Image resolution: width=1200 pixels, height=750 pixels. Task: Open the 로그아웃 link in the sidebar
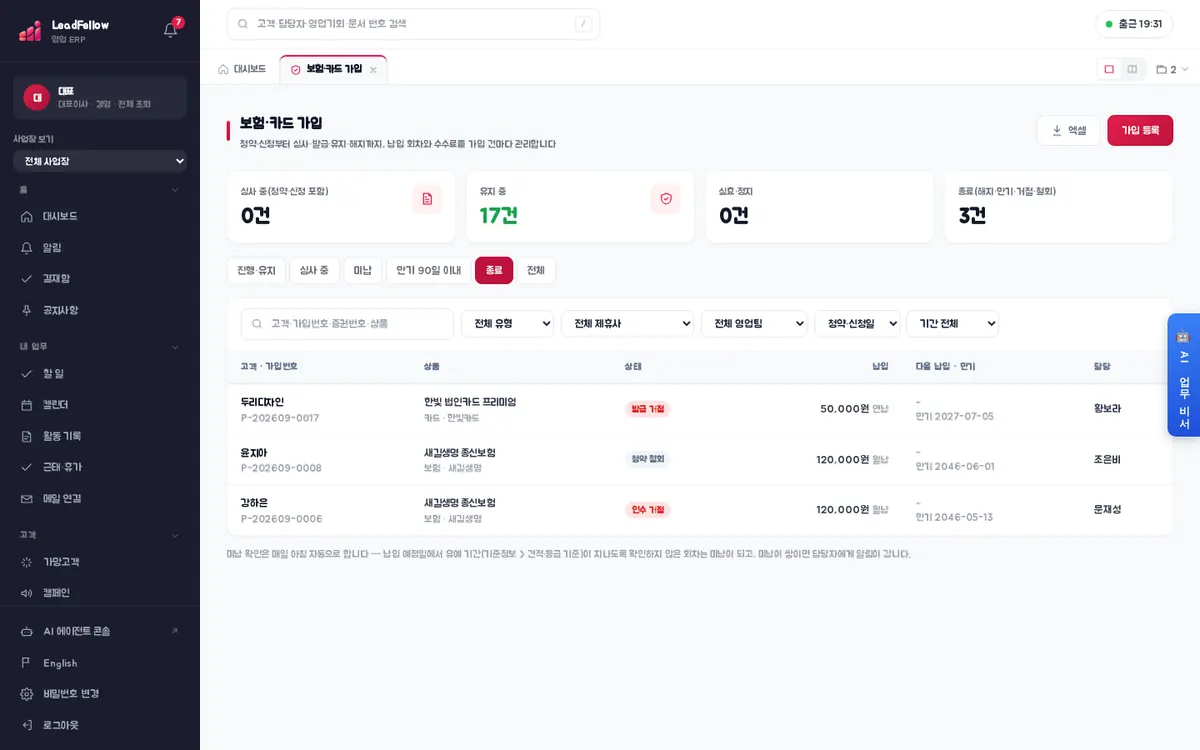click(100, 725)
